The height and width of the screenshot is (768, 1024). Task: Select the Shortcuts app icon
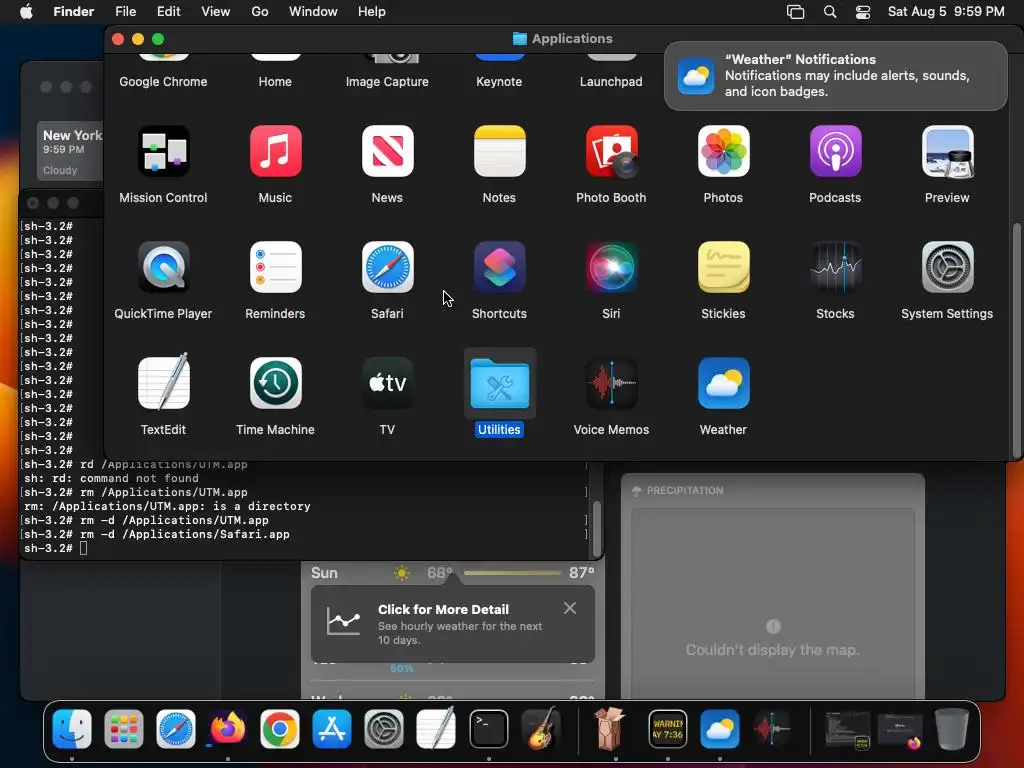500,267
